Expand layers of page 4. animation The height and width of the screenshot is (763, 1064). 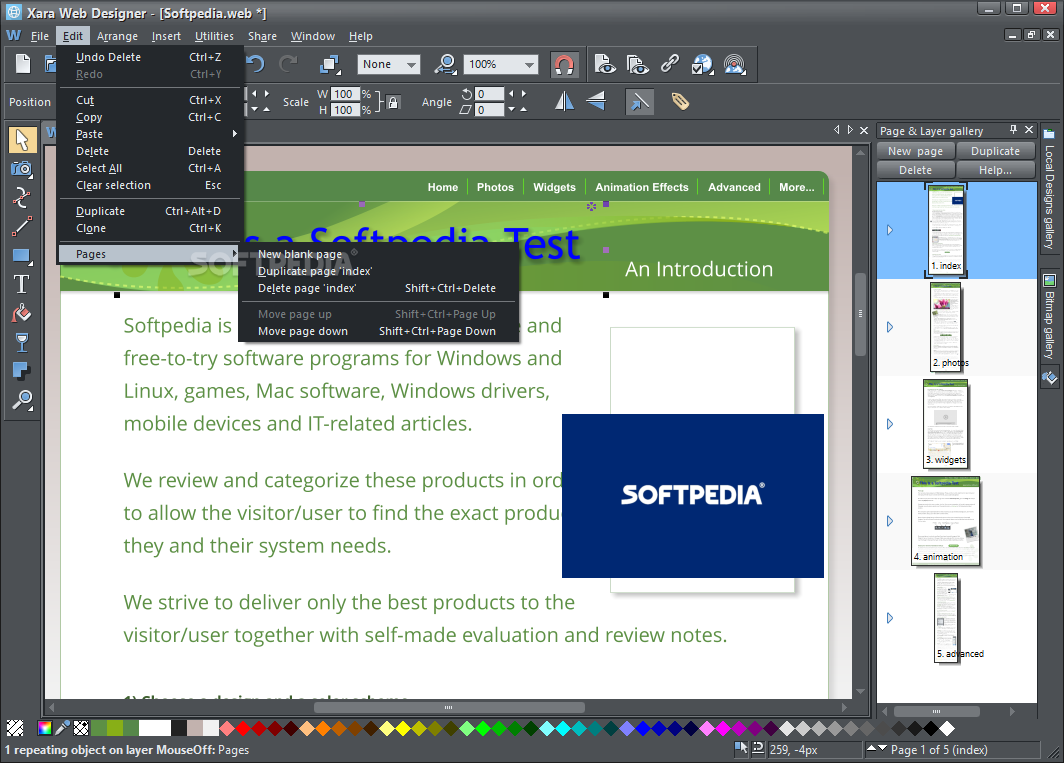pyautogui.click(x=890, y=521)
